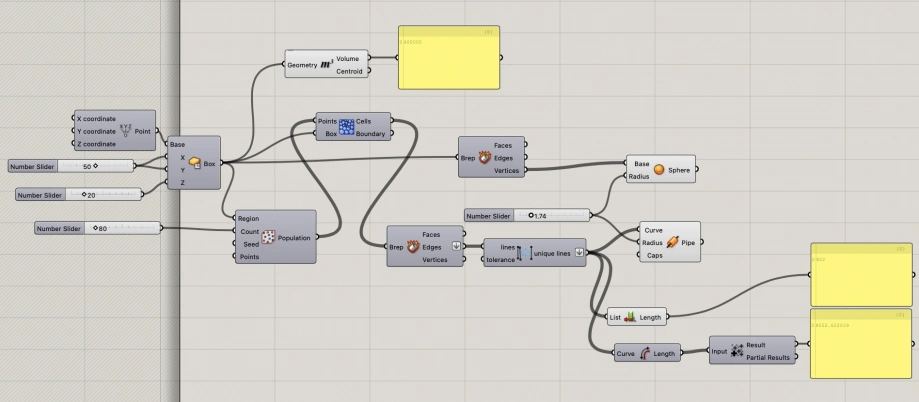Viewport: 919px width, 402px height.
Task: Select the Construct Point XYZ icon
Action: pyautogui.click(x=126, y=130)
